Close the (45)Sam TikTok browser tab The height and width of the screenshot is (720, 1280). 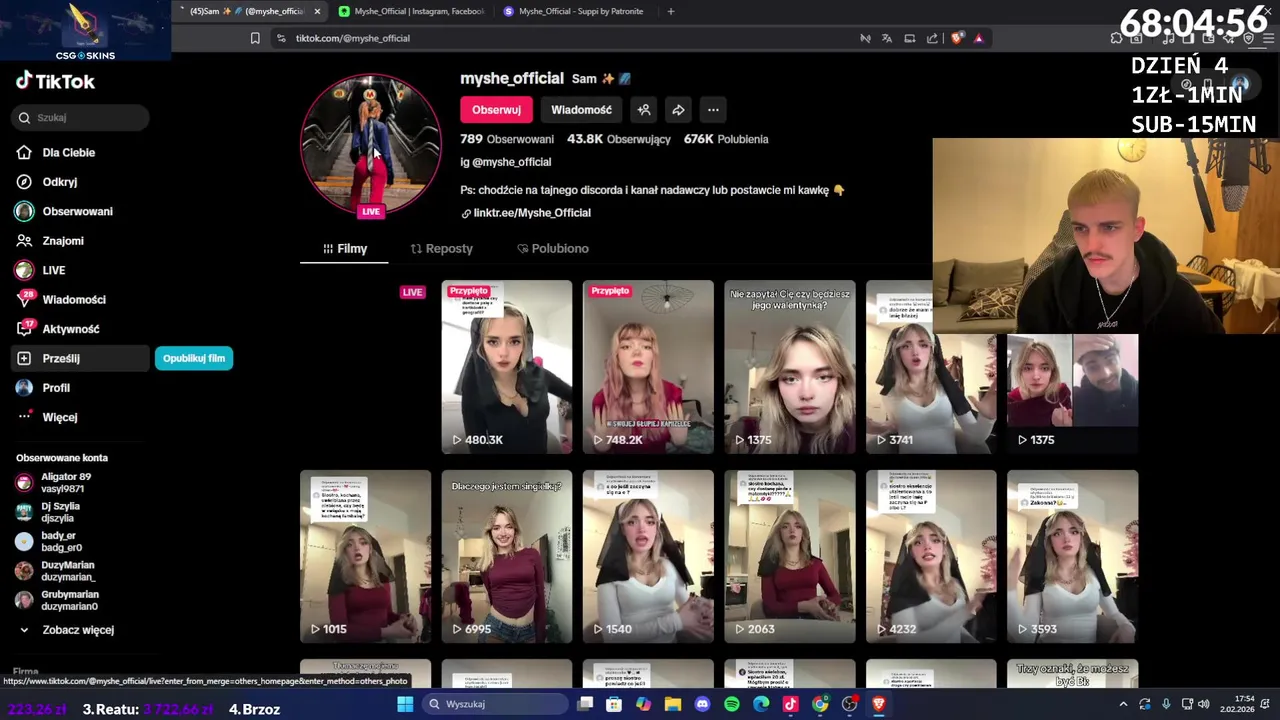[x=317, y=11]
